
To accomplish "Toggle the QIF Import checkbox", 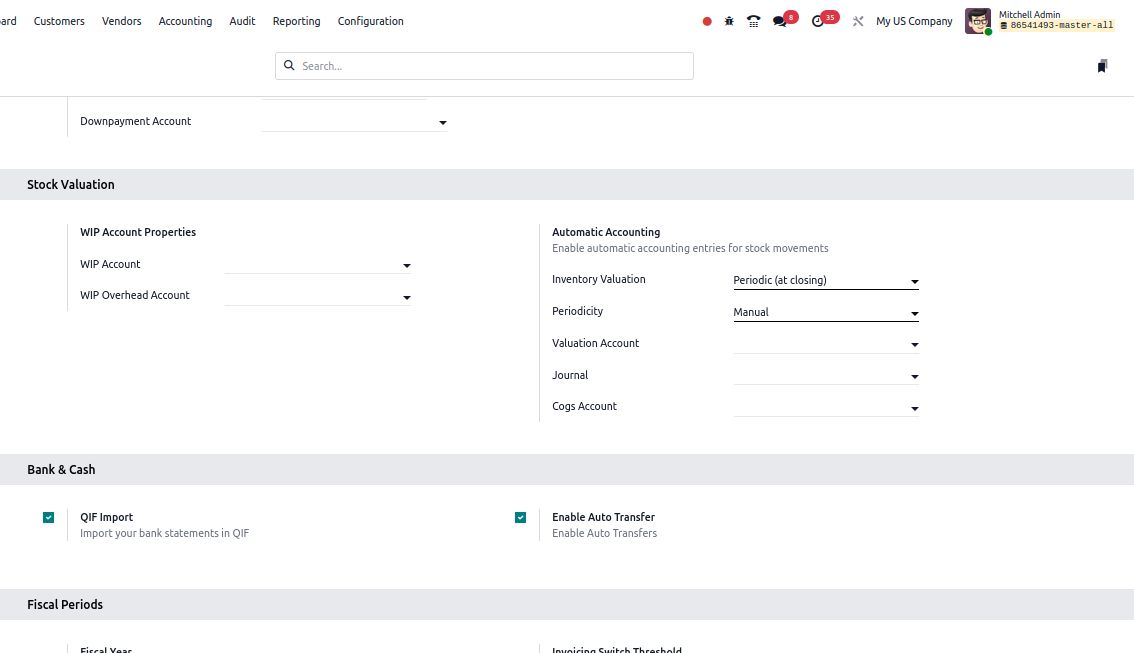I will point(48,518).
